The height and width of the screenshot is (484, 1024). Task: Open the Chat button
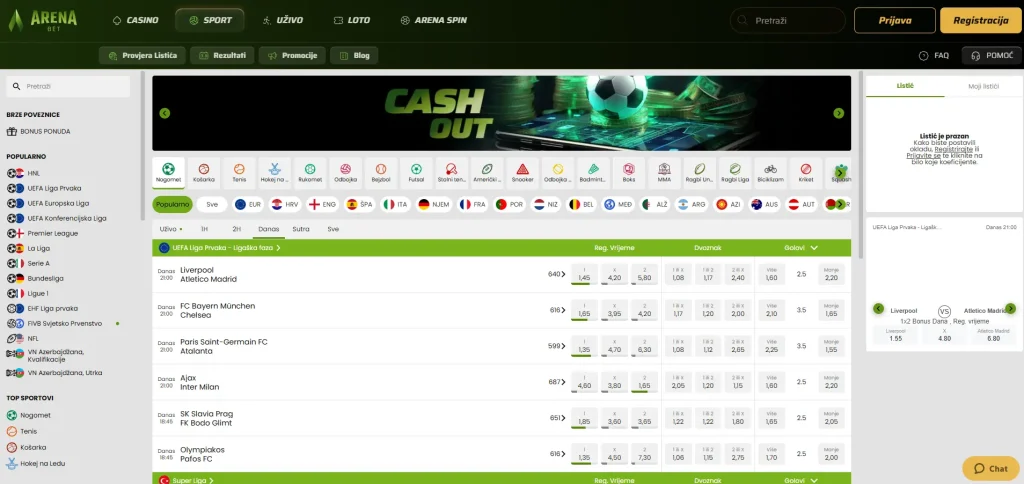[991, 468]
